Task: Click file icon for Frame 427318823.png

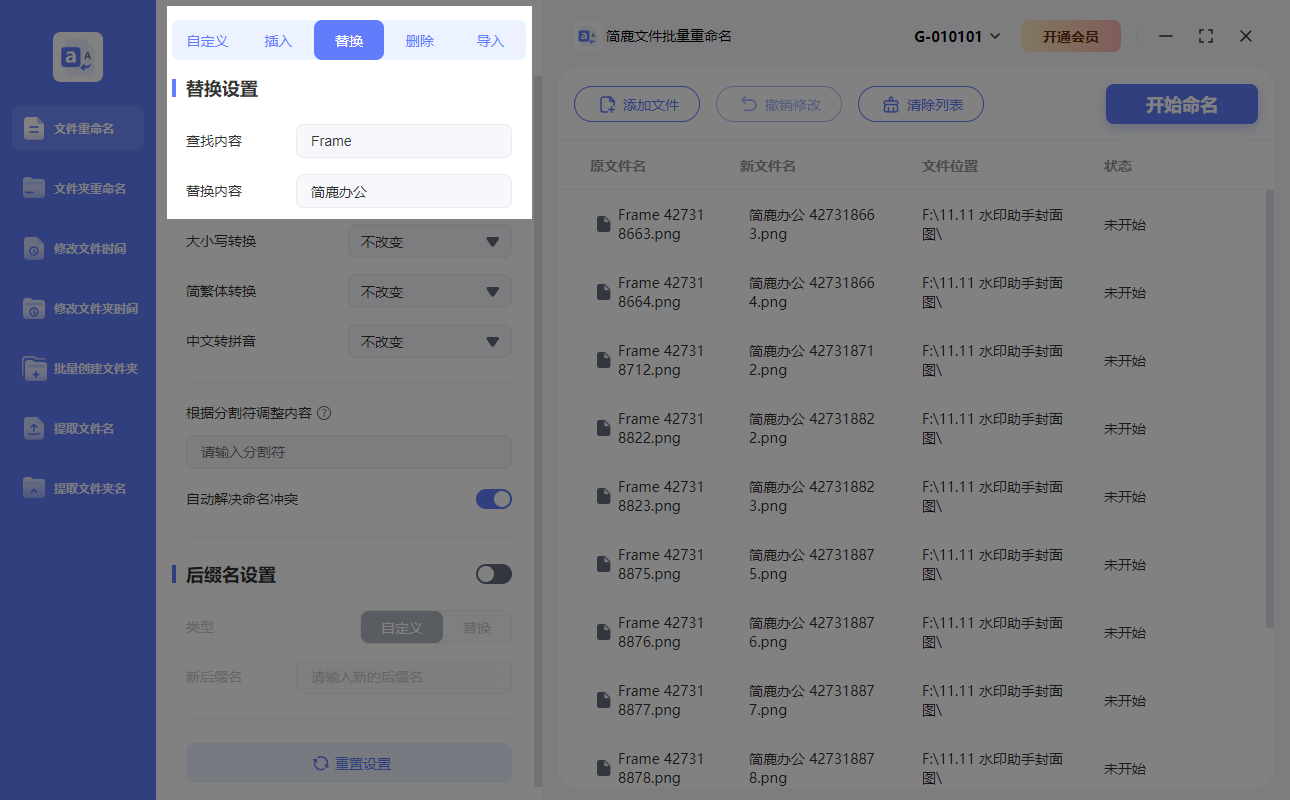Action: click(x=603, y=496)
